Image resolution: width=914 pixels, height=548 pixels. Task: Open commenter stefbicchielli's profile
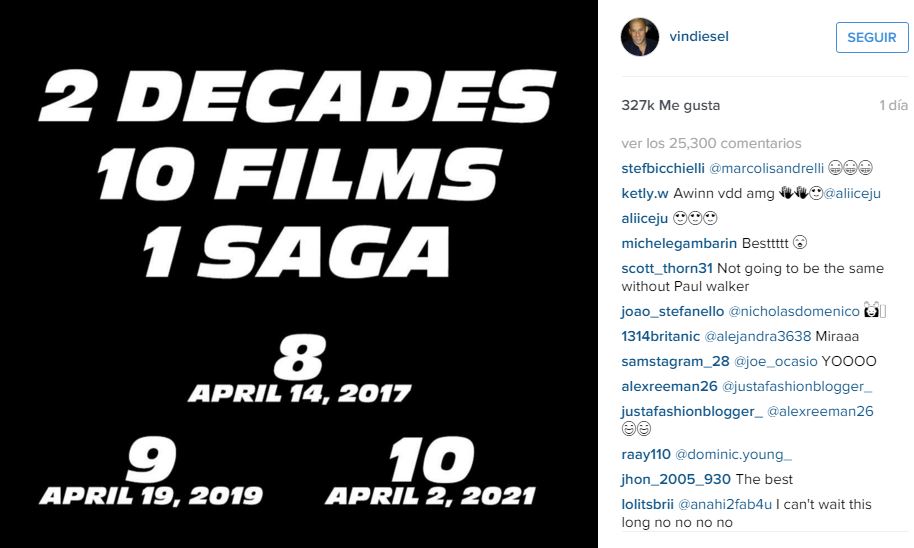(x=662, y=168)
